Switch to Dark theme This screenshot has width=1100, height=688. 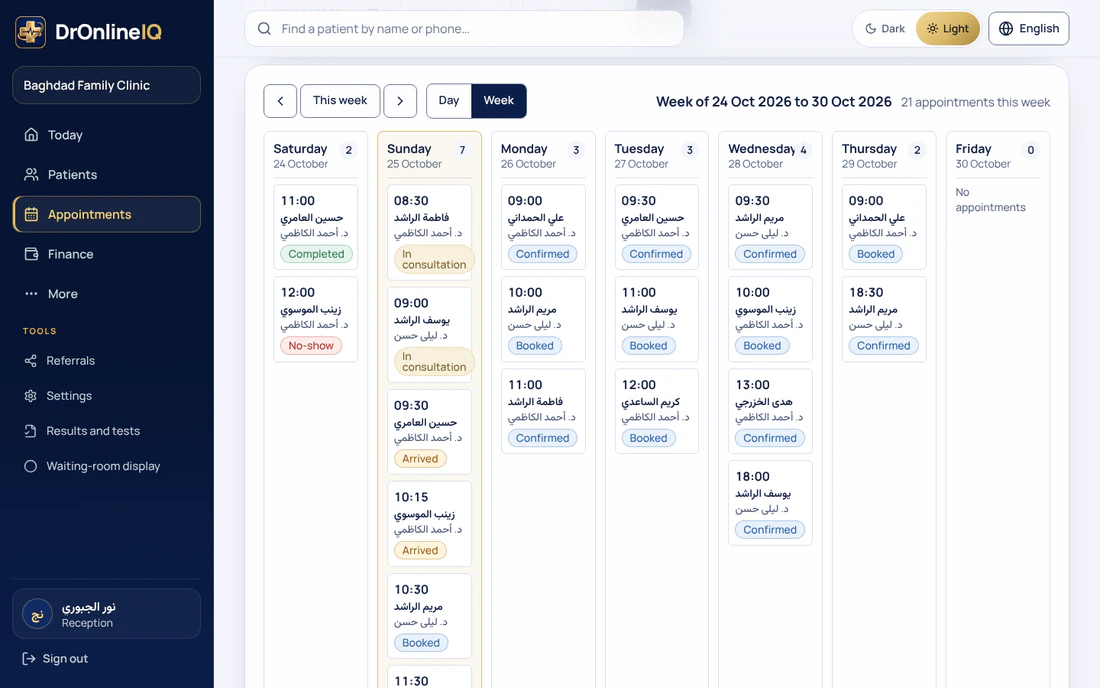(x=885, y=29)
